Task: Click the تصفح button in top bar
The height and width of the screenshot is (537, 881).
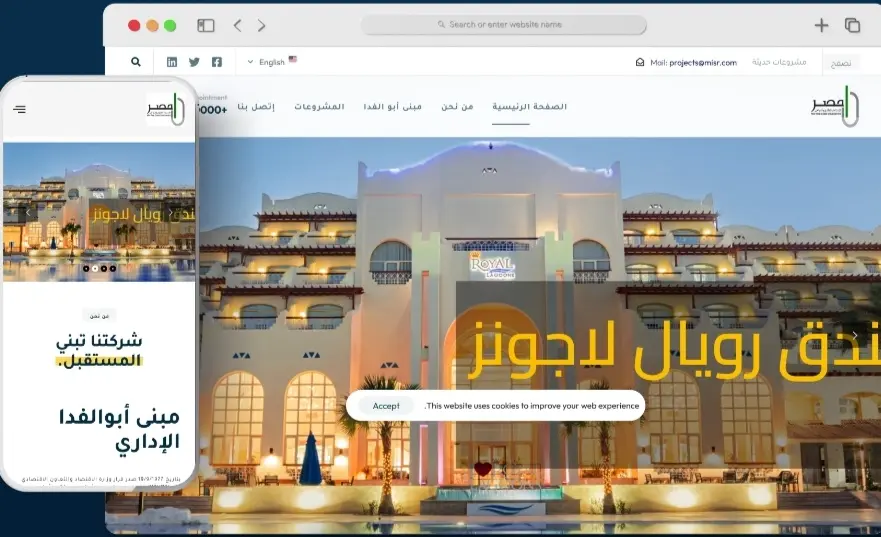Action: click(x=841, y=63)
